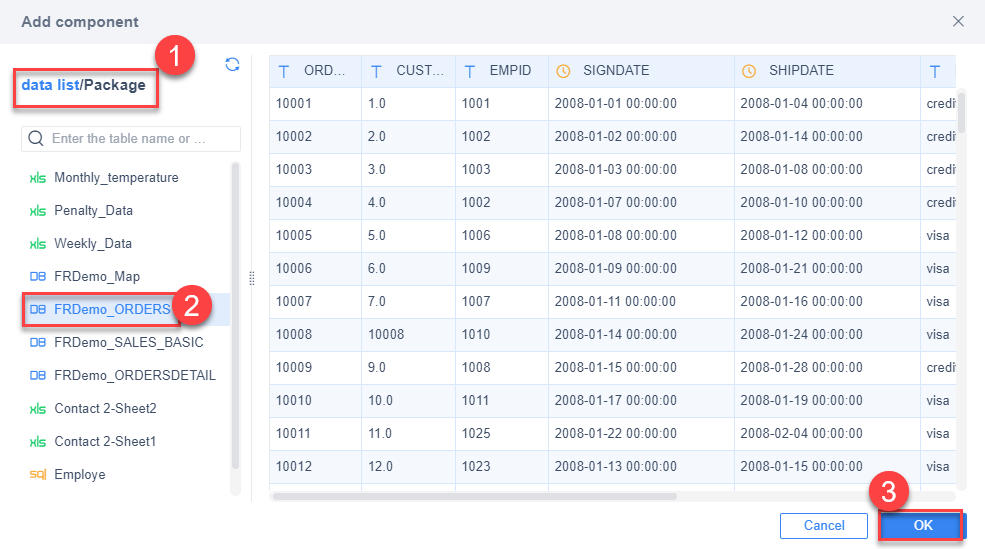Click the text type icon on EMPID column
The height and width of the screenshot is (549, 985).
[470, 72]
